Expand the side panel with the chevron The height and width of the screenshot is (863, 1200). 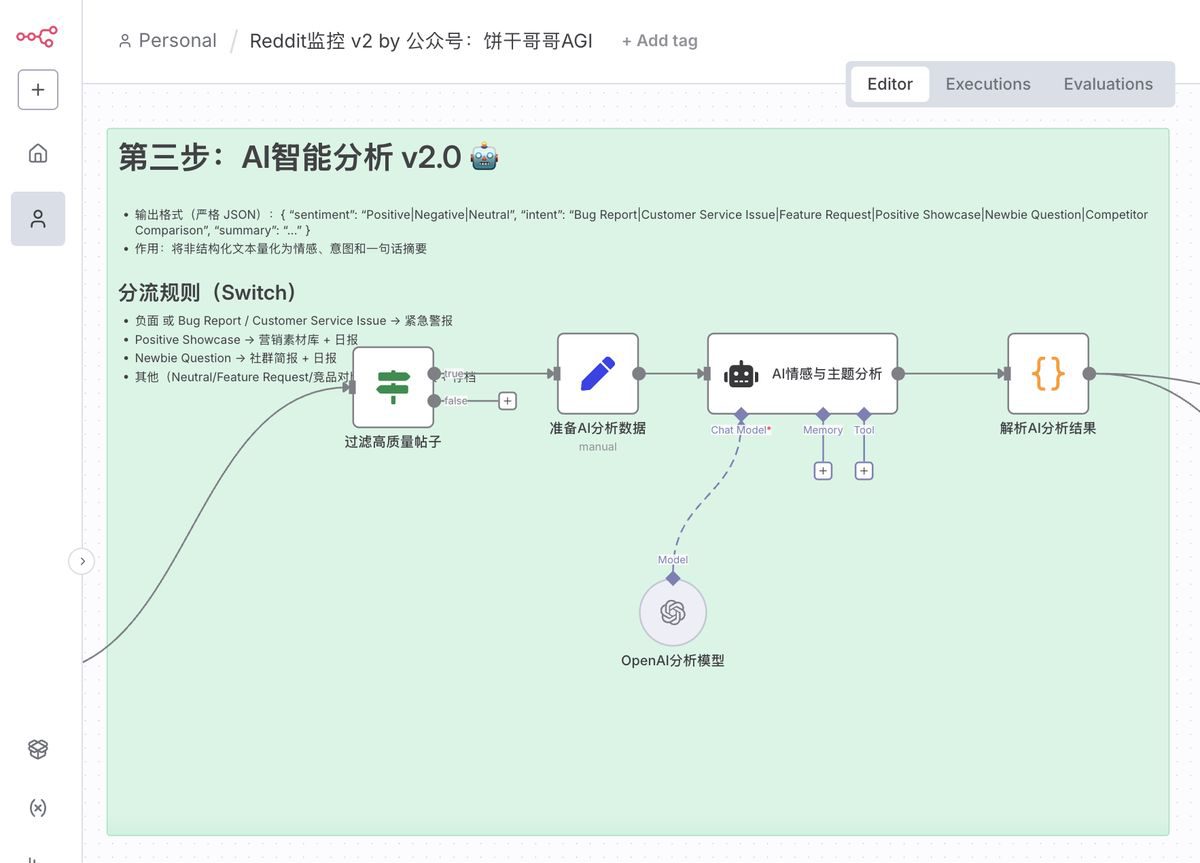pos(82,561)
